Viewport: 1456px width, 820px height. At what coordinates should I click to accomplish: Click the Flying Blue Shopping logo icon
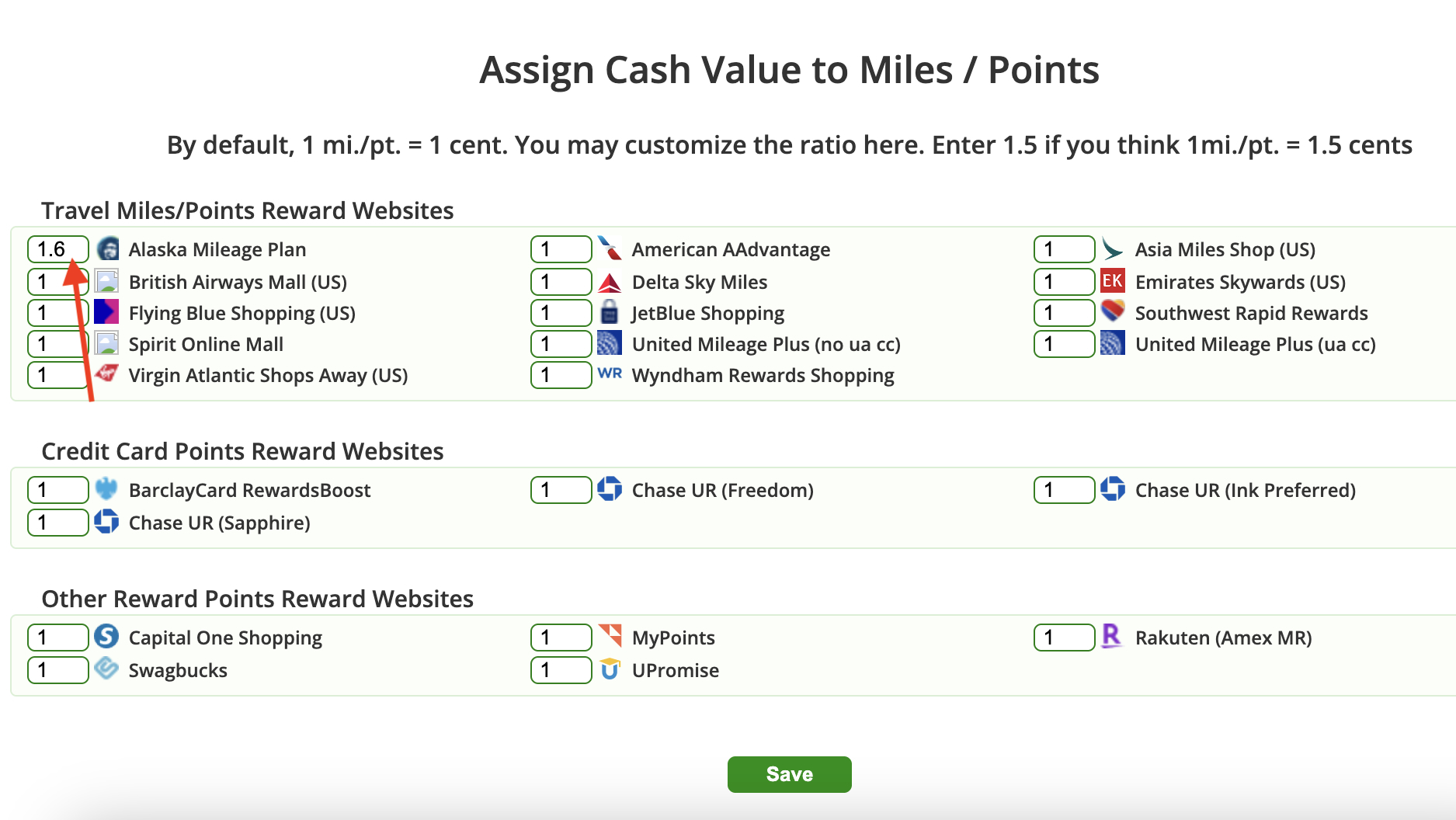coord(106,311)
